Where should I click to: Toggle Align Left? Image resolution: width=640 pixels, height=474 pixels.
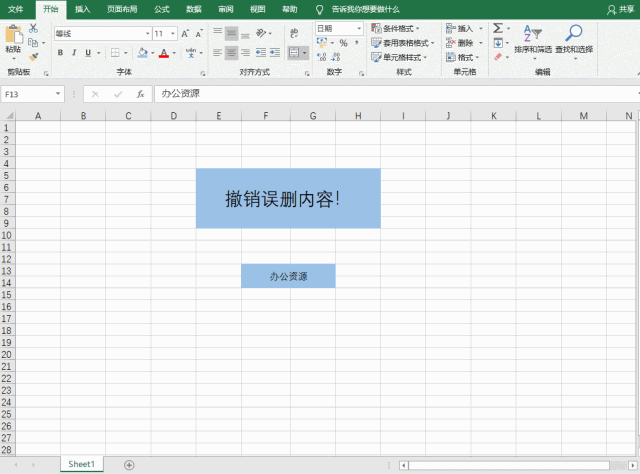tap(218, 52)
